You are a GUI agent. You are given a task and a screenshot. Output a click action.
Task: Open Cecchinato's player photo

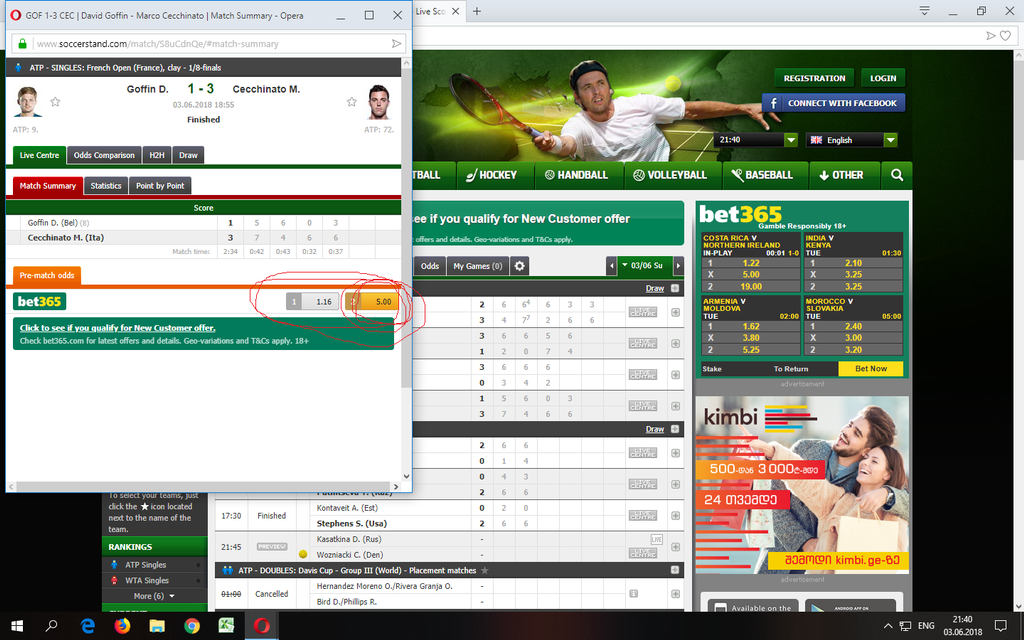pos(379,101)
